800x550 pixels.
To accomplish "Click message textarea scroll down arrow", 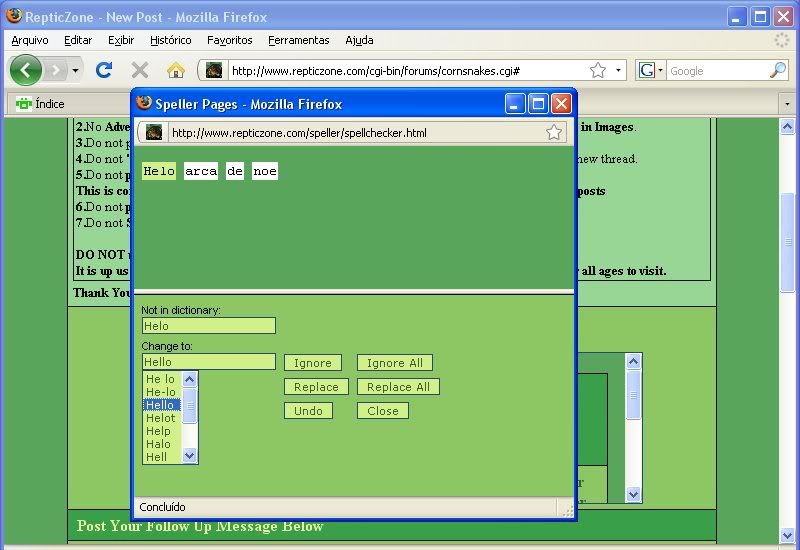I will pos(633,494).
